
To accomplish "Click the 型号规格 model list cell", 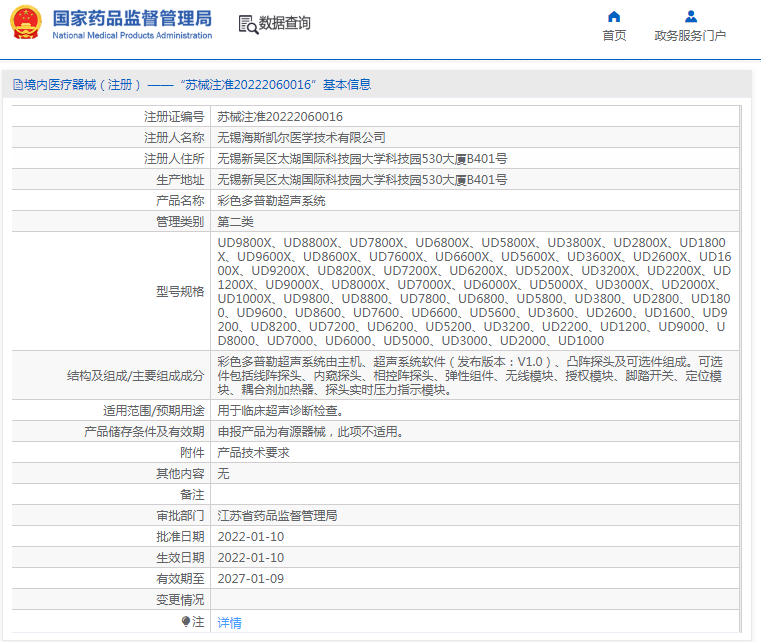I will point(475,291).
